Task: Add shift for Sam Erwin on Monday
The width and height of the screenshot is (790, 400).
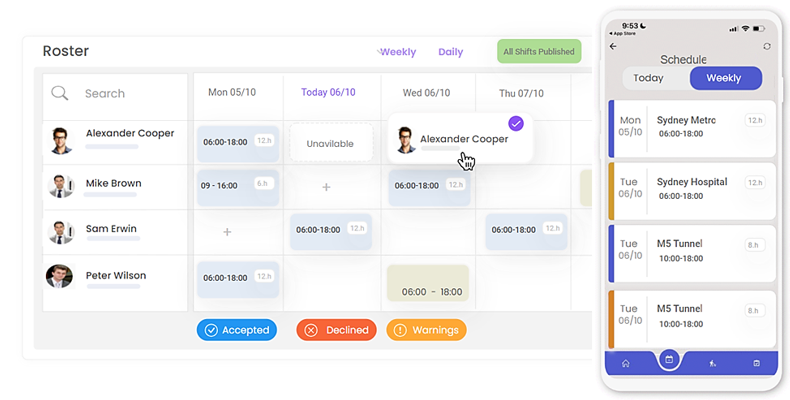Action: [x=227, y=232]
